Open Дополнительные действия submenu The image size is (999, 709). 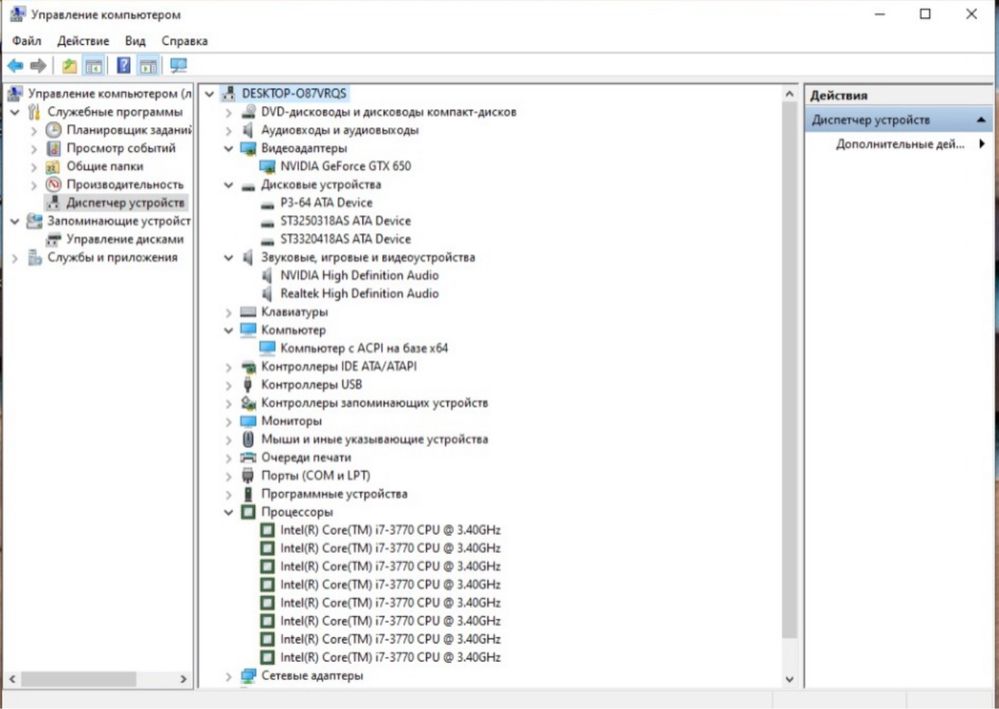click(899, 144)
